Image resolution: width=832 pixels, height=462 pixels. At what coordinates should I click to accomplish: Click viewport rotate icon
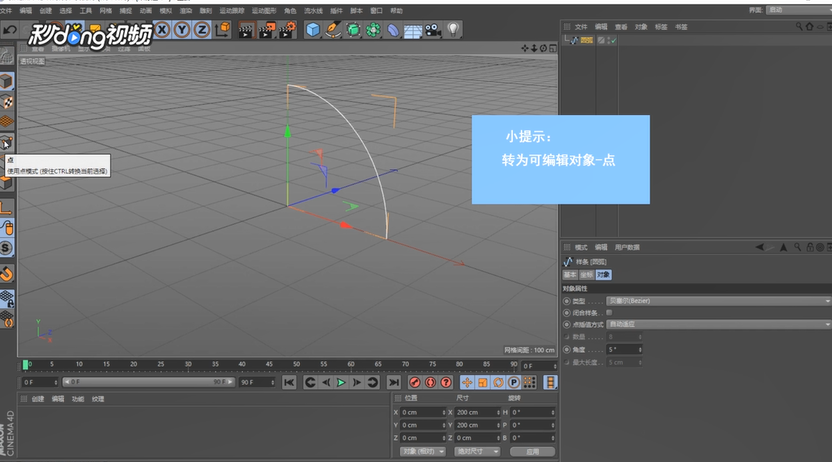click(x=543, y=48)
